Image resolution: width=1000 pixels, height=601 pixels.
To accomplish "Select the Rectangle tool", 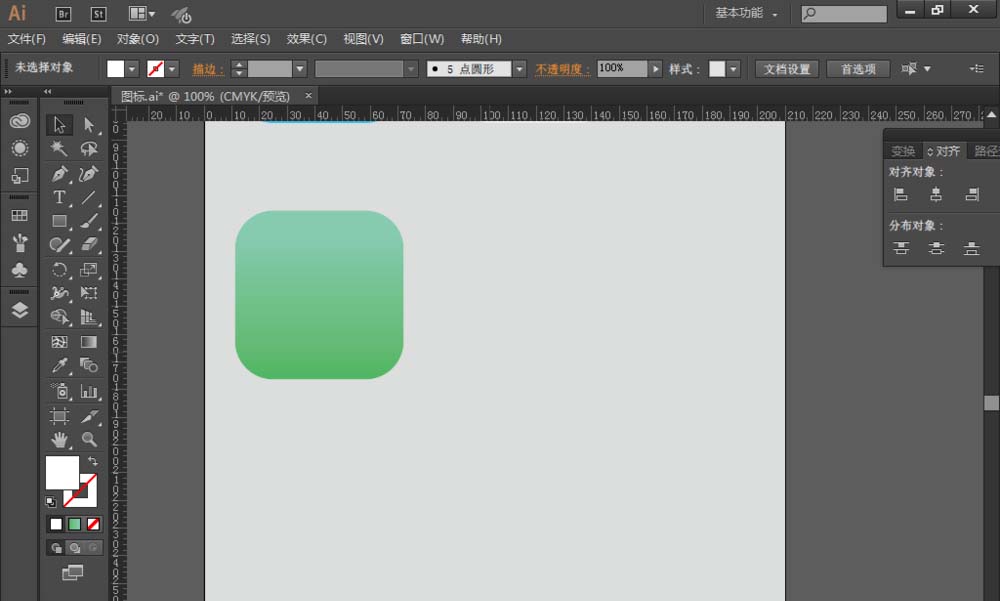I will tap(58, 222).
